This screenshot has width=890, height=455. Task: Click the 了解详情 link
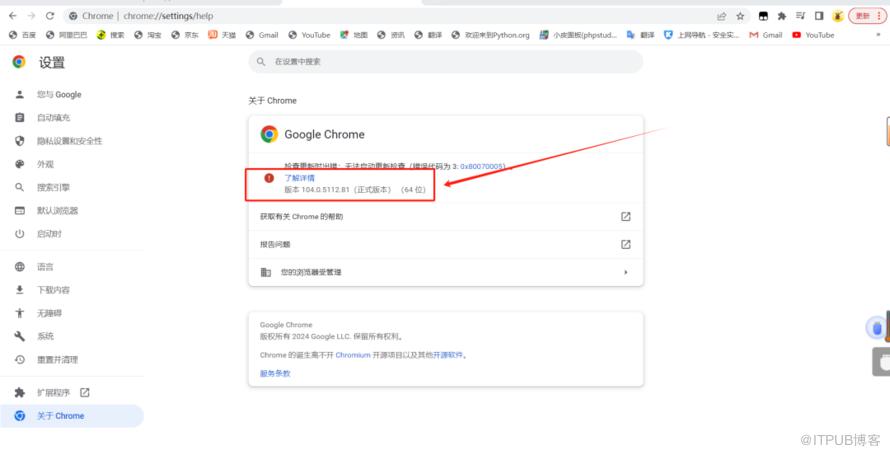300,178
